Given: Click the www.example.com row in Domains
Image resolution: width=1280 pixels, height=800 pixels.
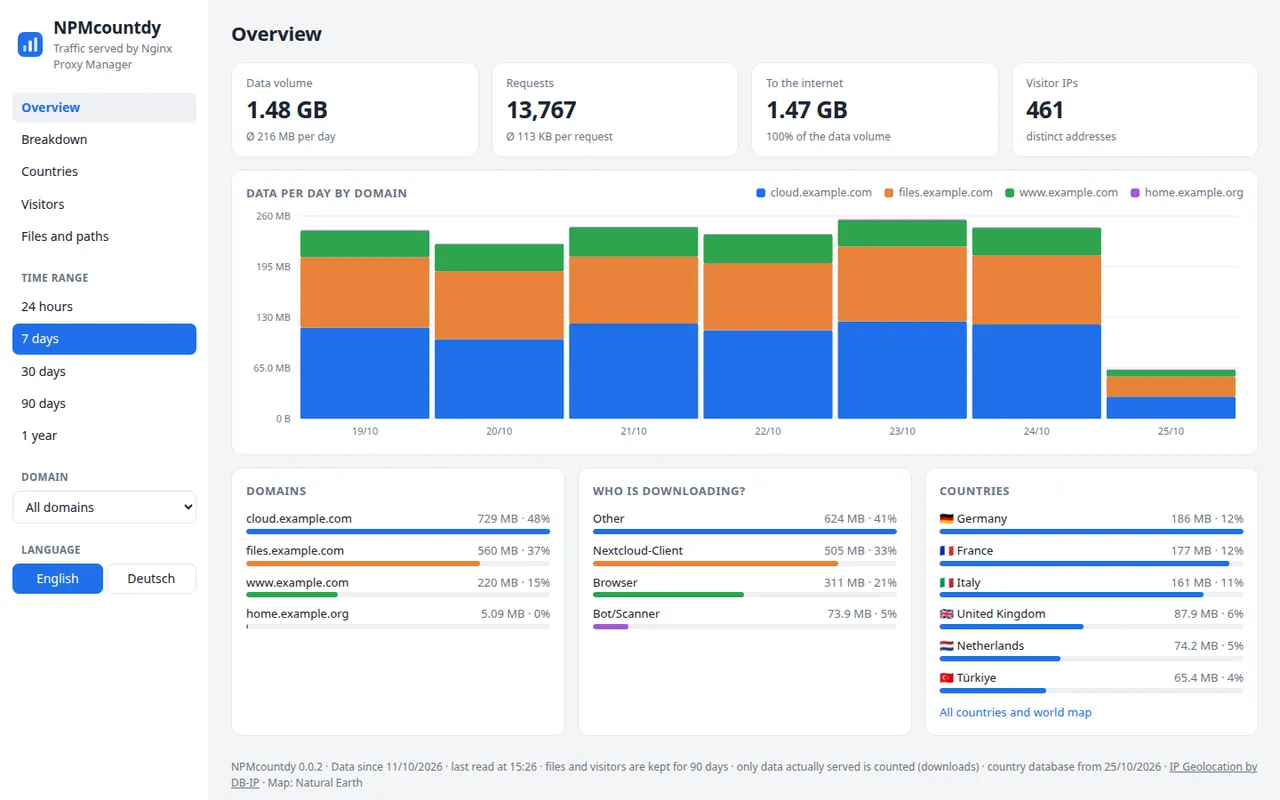Looking at the screenshot, I should coord(398,588).
